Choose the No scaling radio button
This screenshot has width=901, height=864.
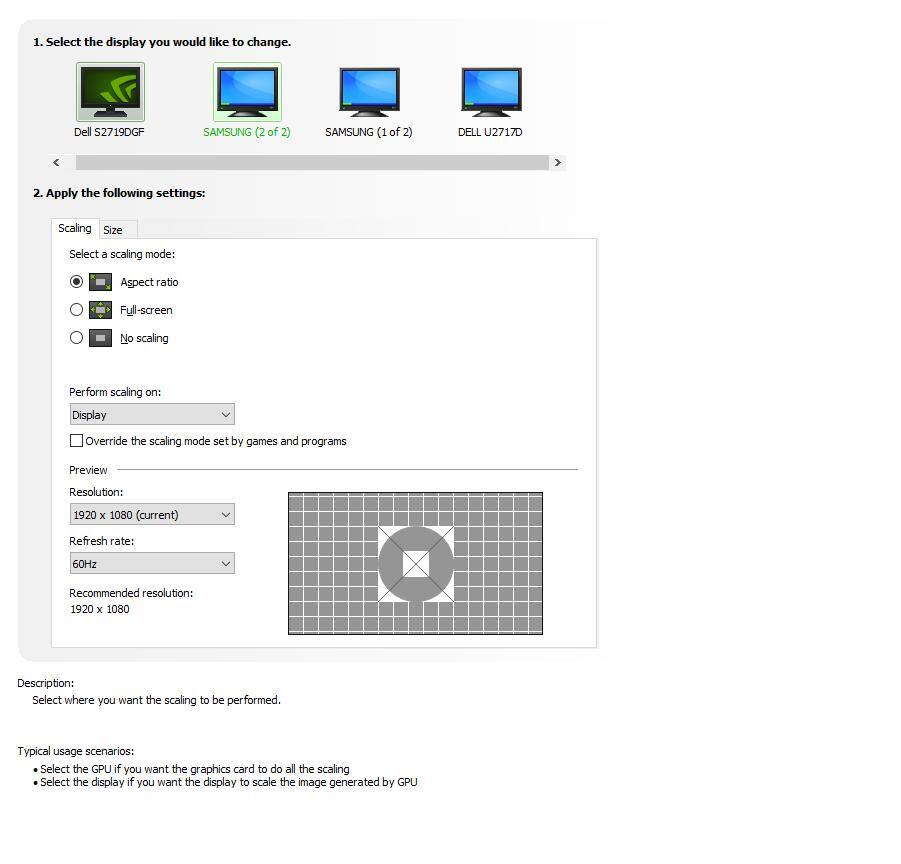(77, 338)
